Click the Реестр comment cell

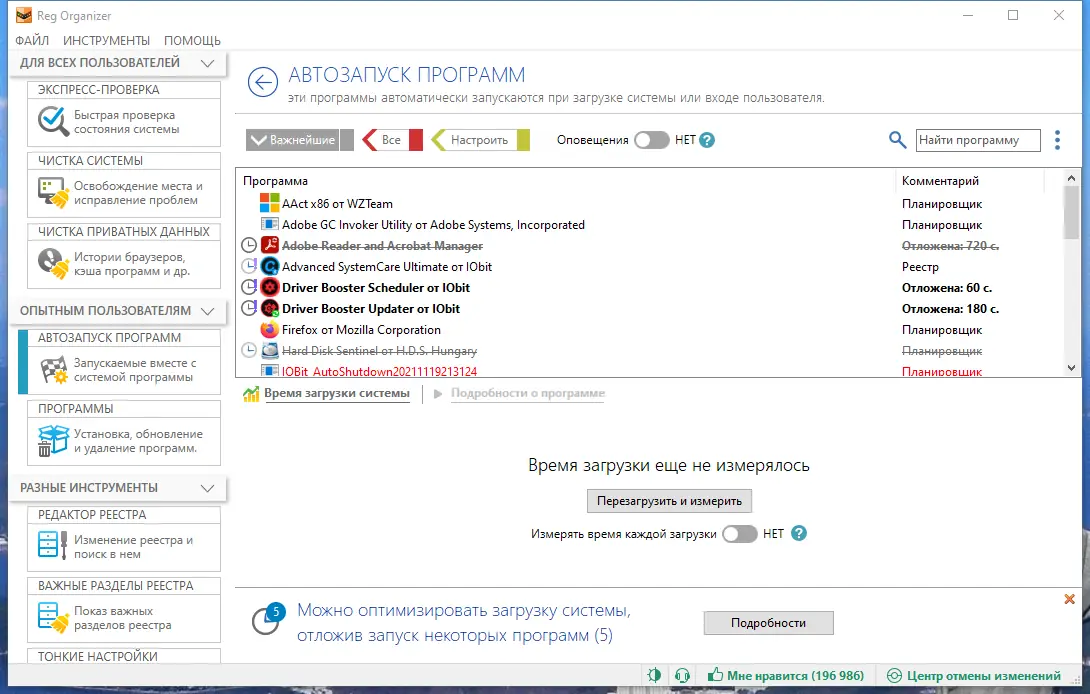(920, 267)
